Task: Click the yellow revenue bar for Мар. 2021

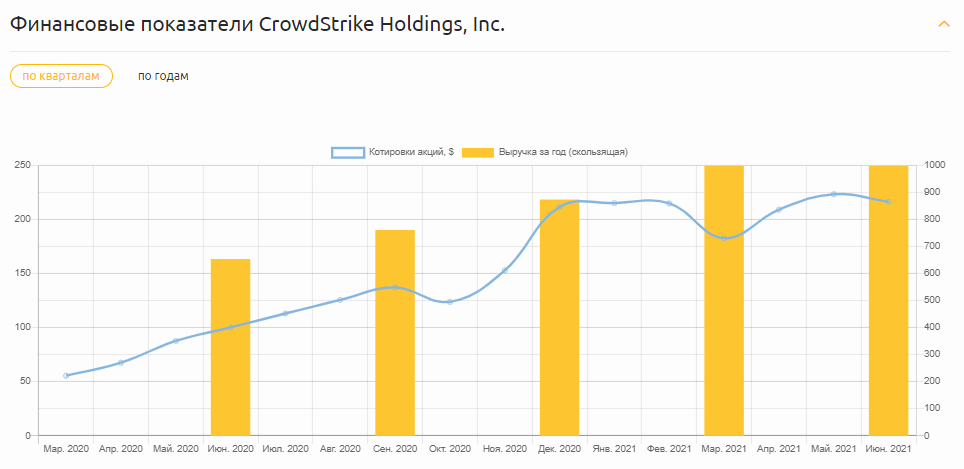Action: [x=724, y=300]
